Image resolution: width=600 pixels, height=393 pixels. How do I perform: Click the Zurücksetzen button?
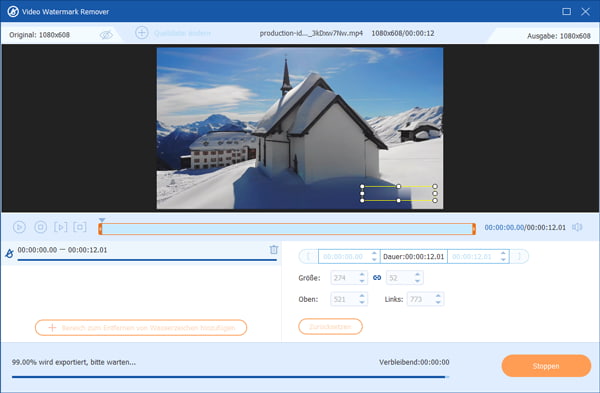[330, 326]
